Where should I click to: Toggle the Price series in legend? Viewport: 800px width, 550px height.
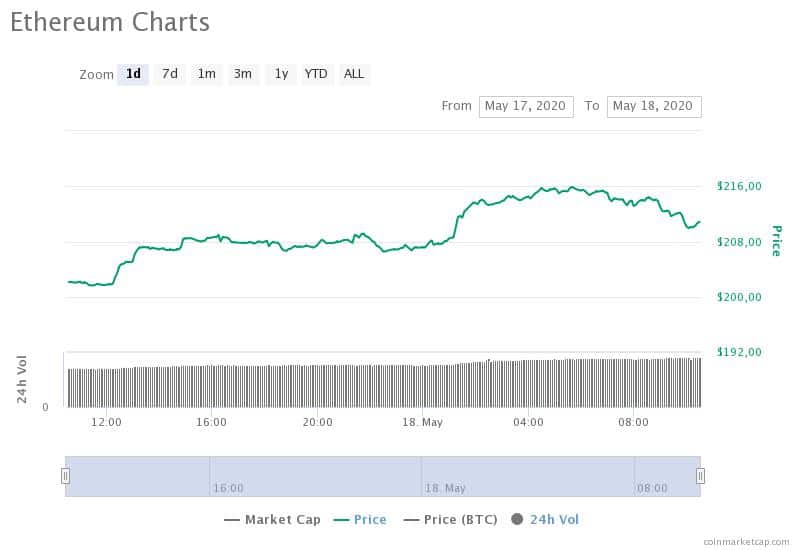coord(360,520)
